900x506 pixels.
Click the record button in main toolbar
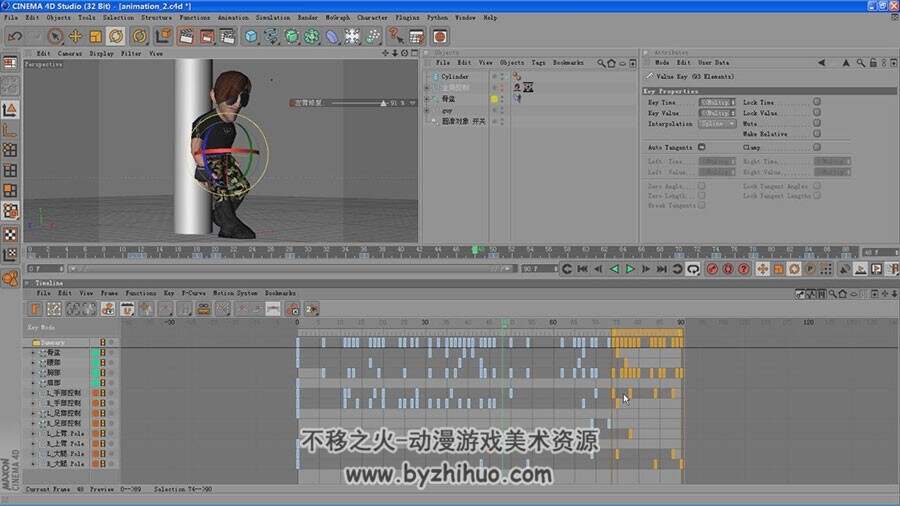[x=440, y=37]
